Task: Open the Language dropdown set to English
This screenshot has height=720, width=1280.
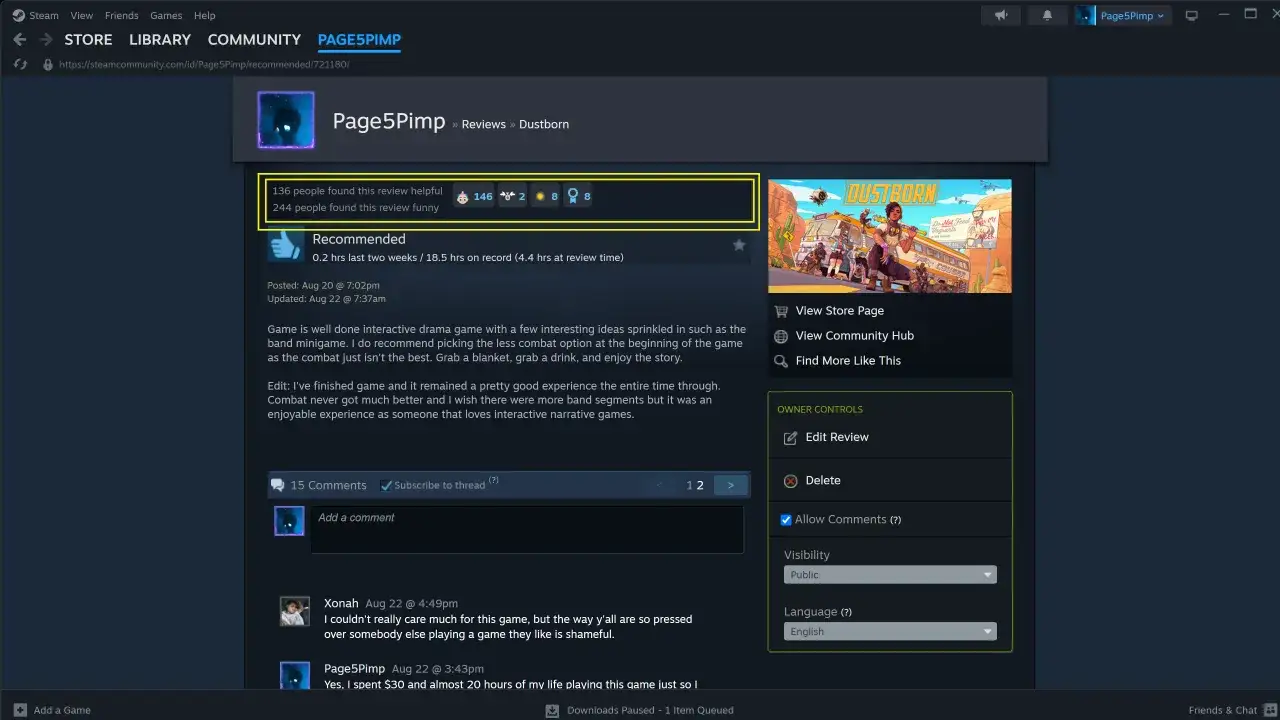Action: click(889, 631)
